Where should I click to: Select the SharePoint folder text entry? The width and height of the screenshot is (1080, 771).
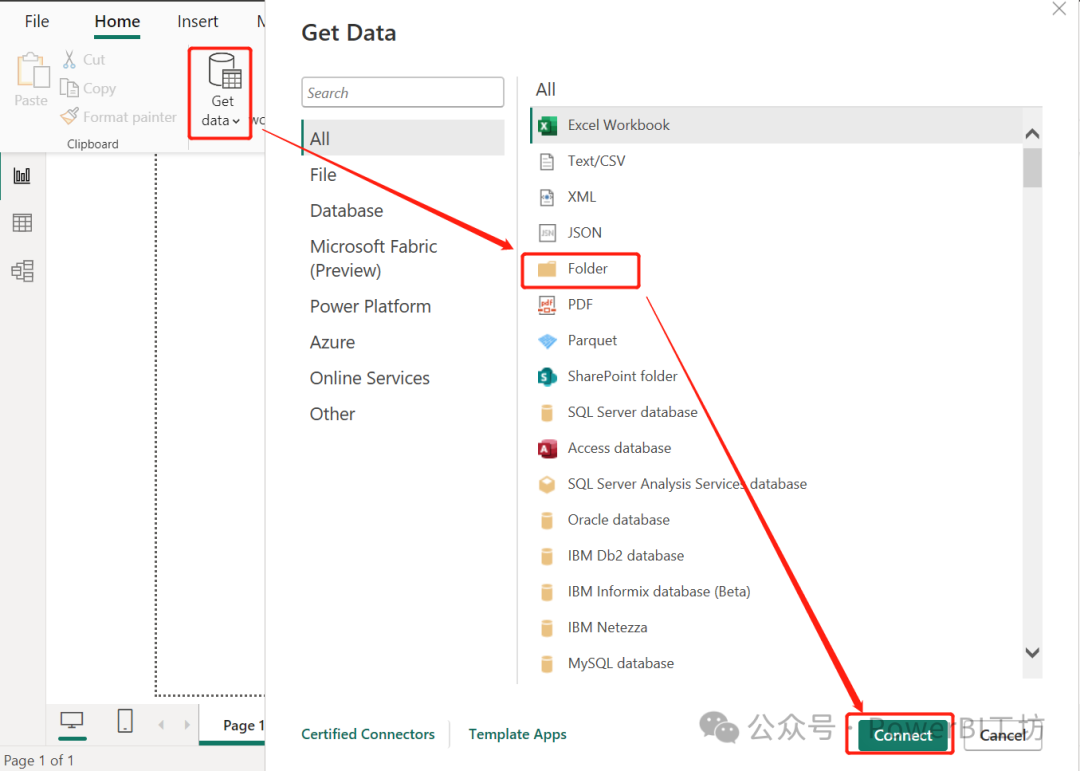[622, 376]
